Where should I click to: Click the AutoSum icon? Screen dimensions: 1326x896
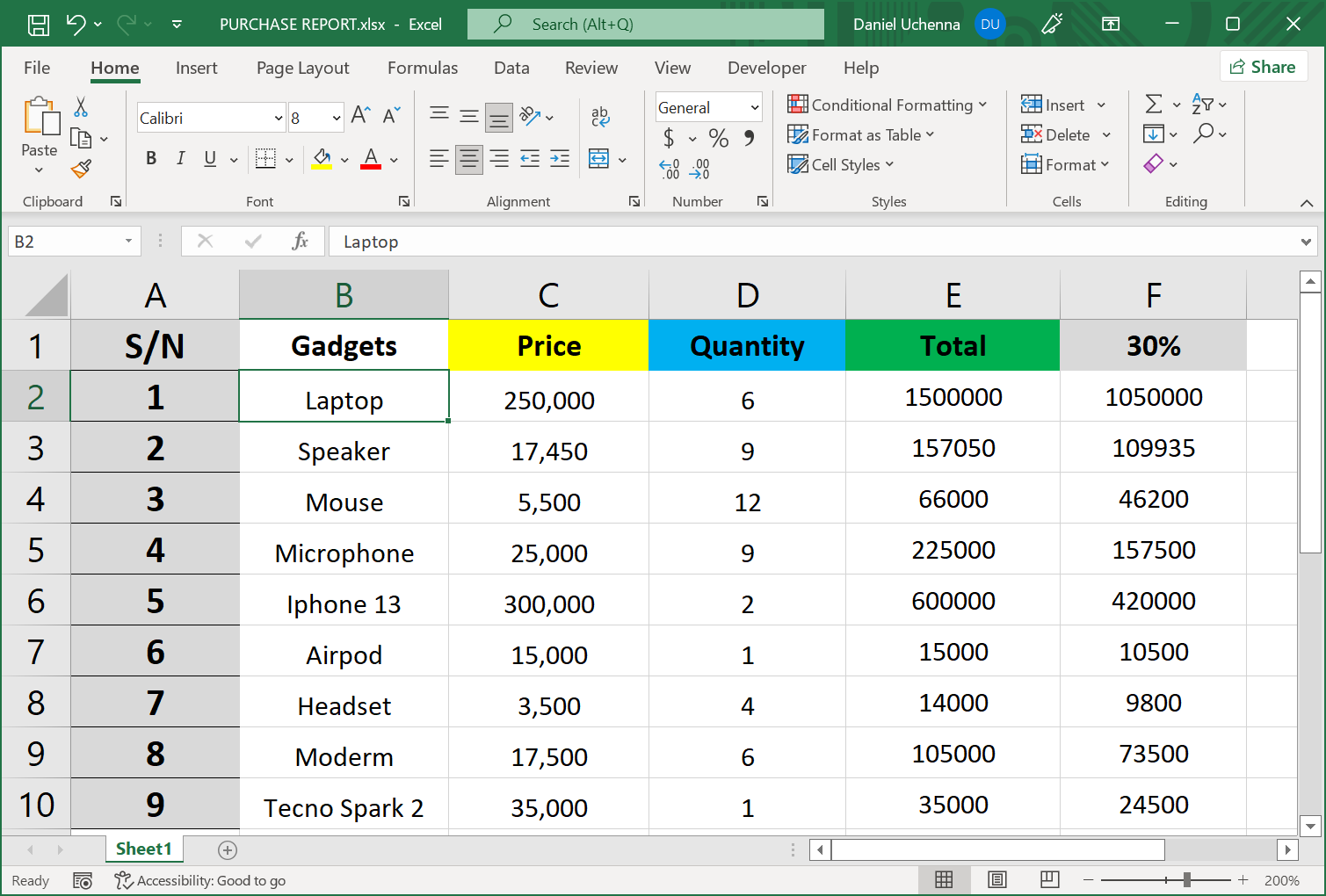pos(1155,104)
